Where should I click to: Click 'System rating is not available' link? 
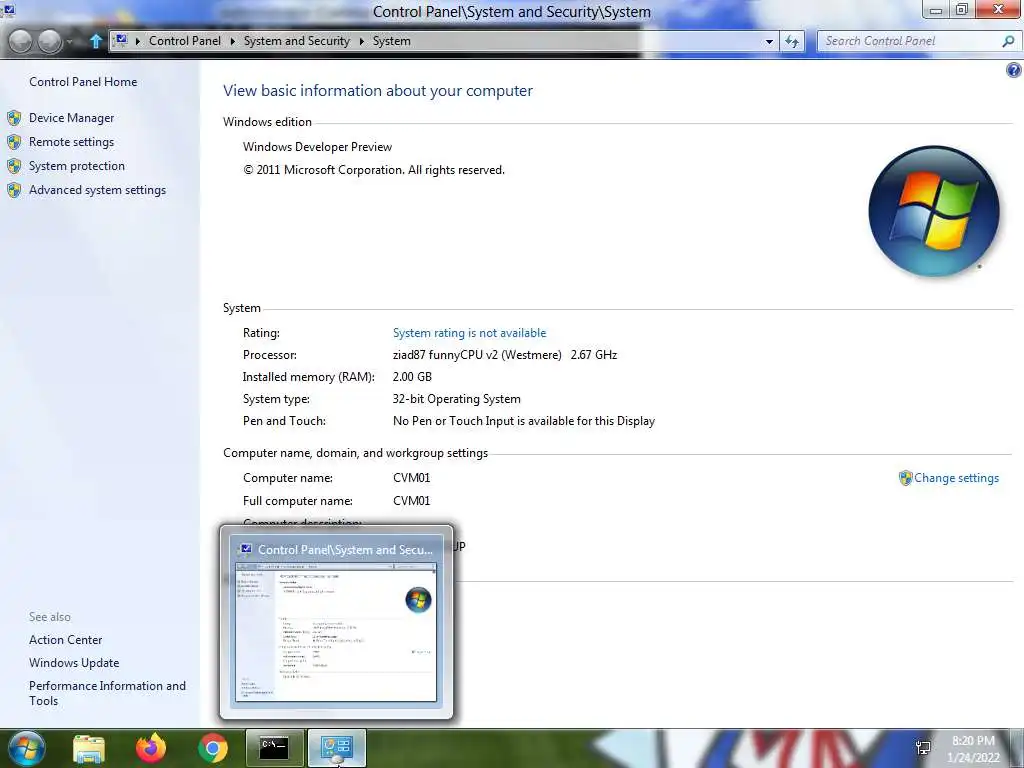[469, 332]
